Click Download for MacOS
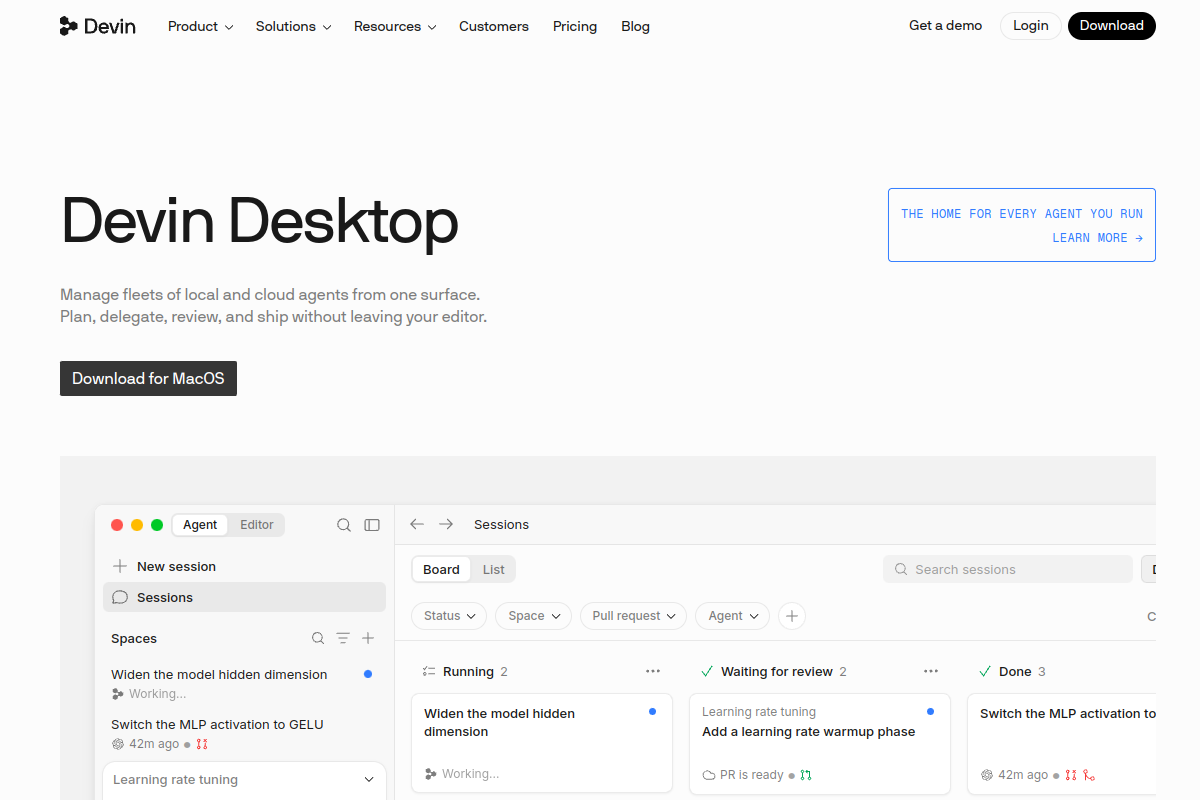The image size is (1200, 800). (x=148, y=378)
